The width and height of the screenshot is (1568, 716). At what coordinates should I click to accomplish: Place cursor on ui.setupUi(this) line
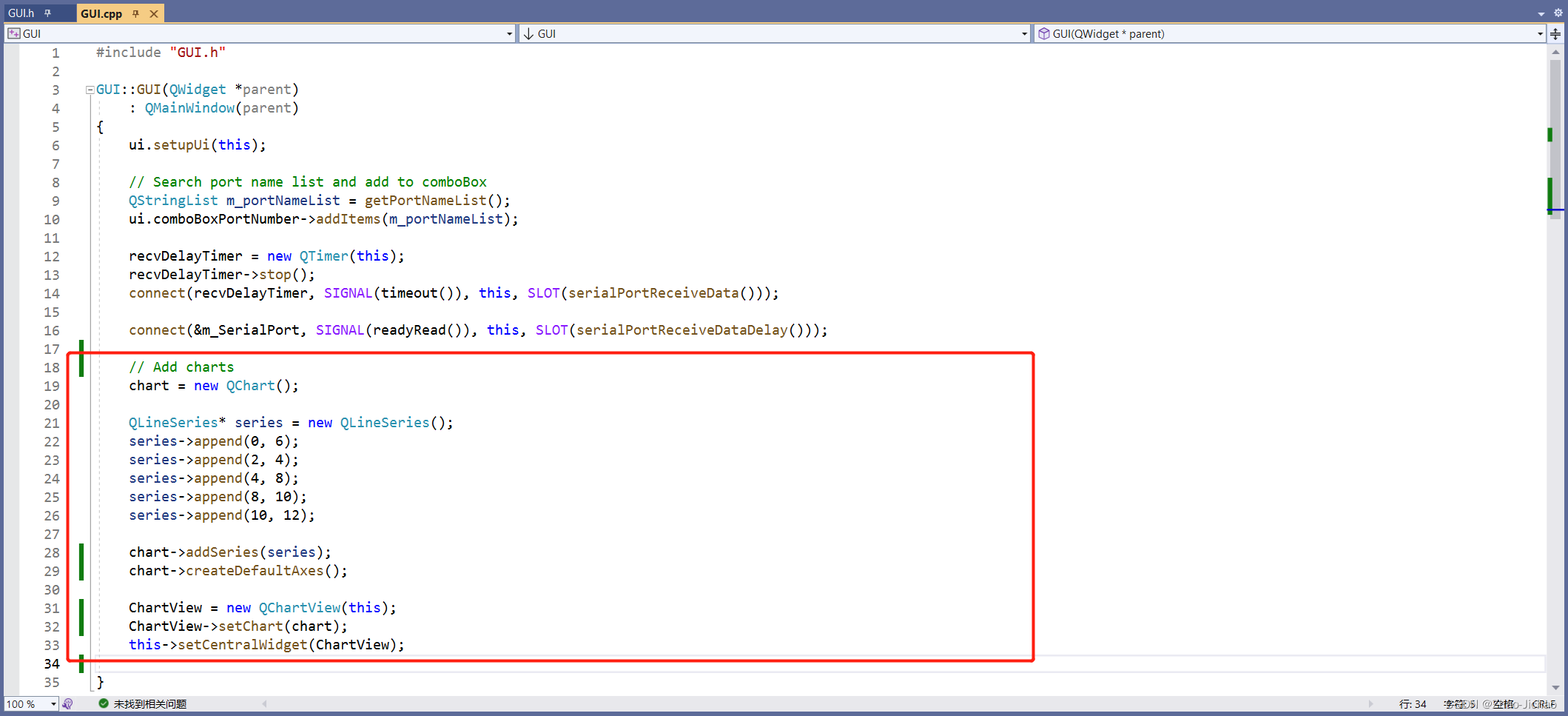(197, 145)
